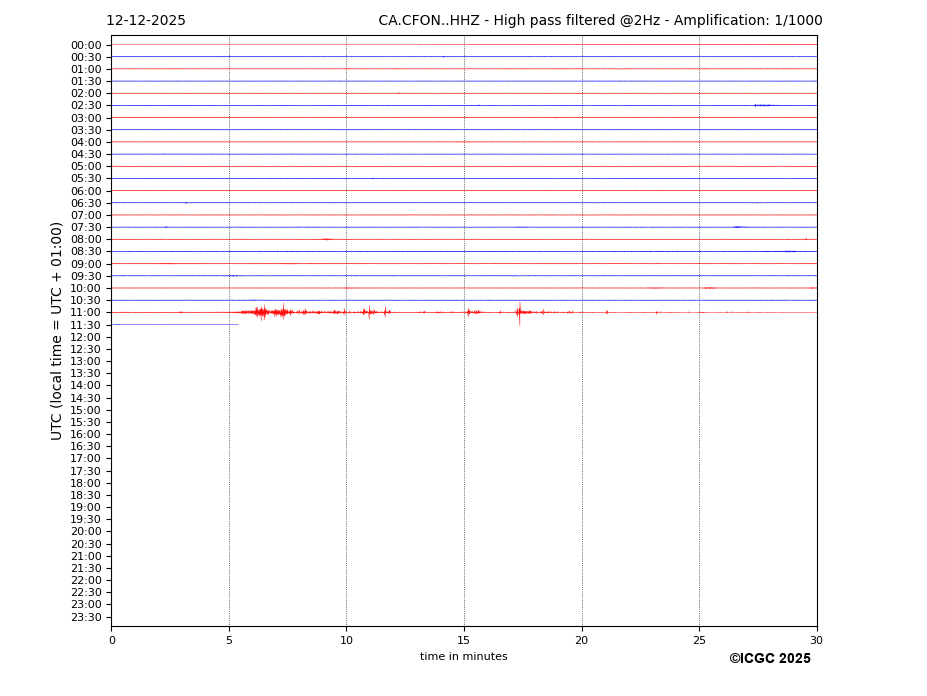The image size is (927, 696).
Task: Select the ©ICGC 2025 copyright text
Action: (x=769, y=659)
